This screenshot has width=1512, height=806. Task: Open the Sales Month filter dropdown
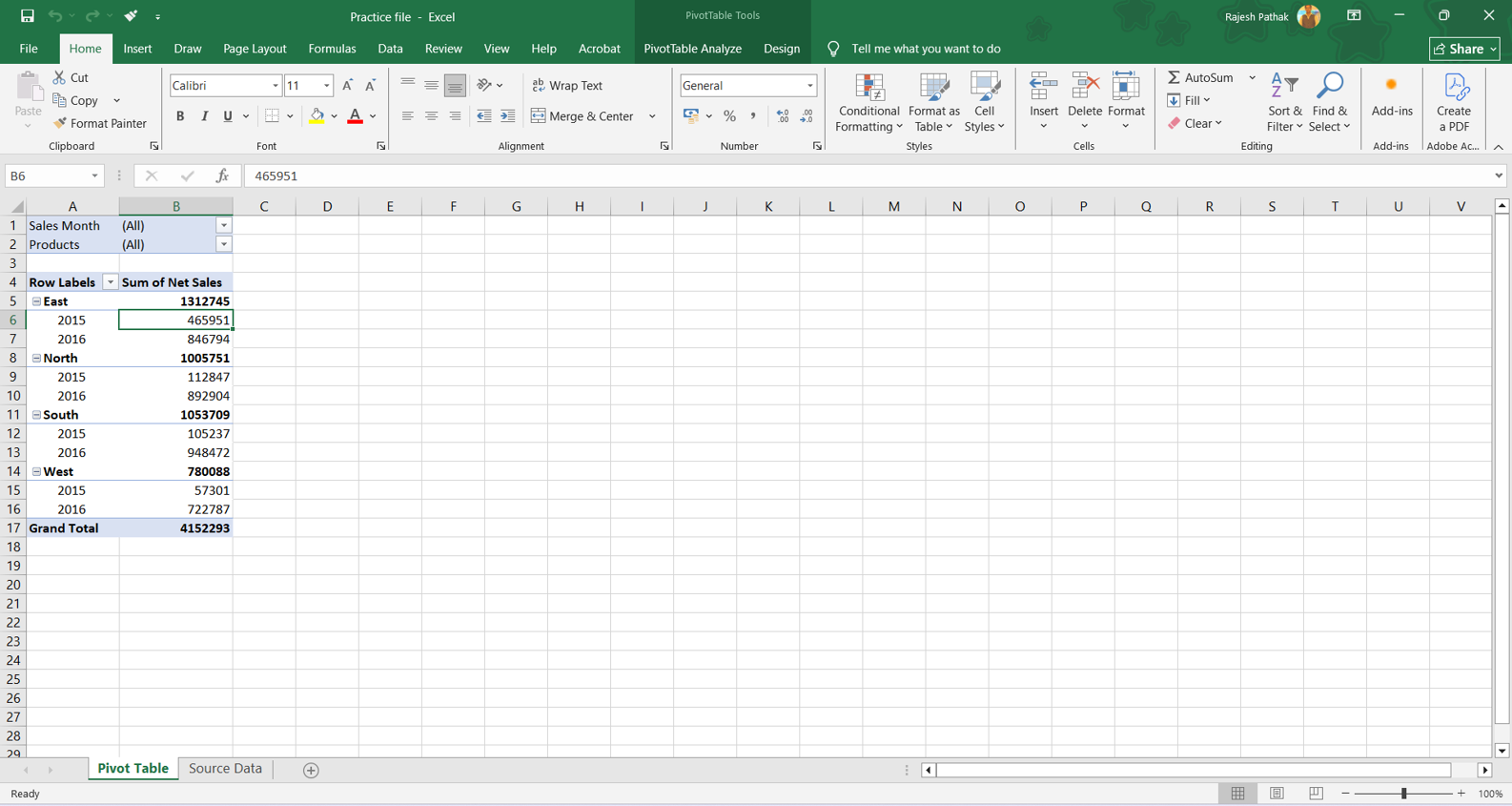(x=223, y=226)
